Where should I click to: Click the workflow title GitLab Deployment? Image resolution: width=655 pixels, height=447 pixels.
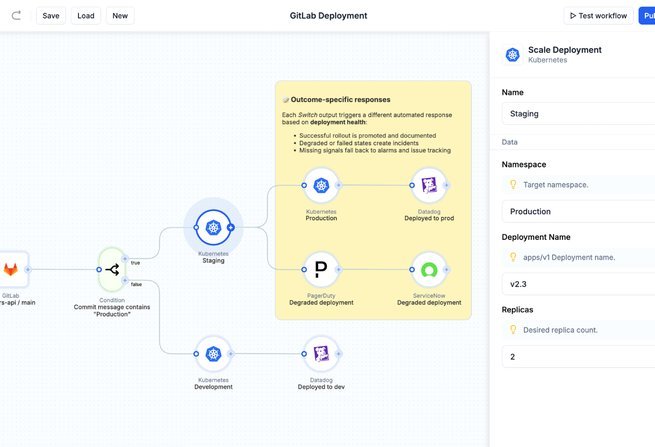pos(328,16)
